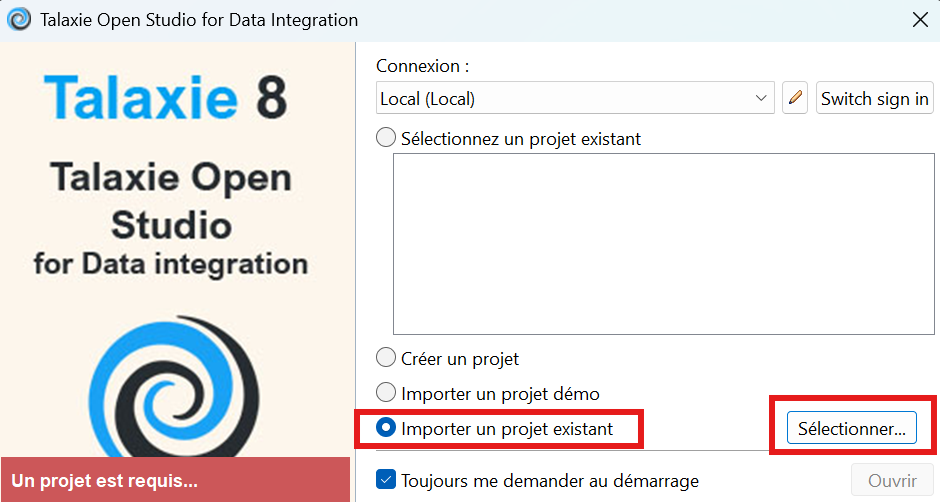940x502 pixels.
Task: Click the greyed-out 'Ouvrir' button
Action: point(892,480)
